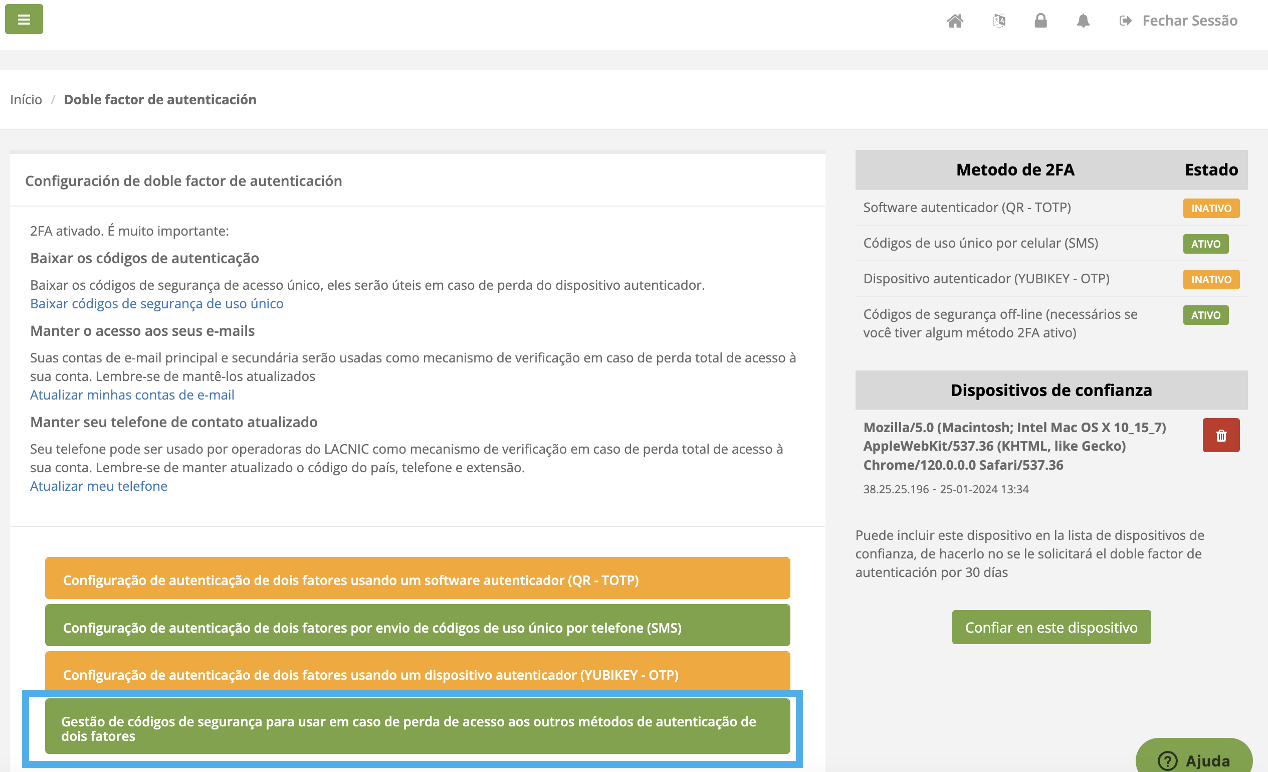This screenshot has height=772, width=1268.
Task: Click Fechar Sessão to log out
Action: (x=1179, y=21)
